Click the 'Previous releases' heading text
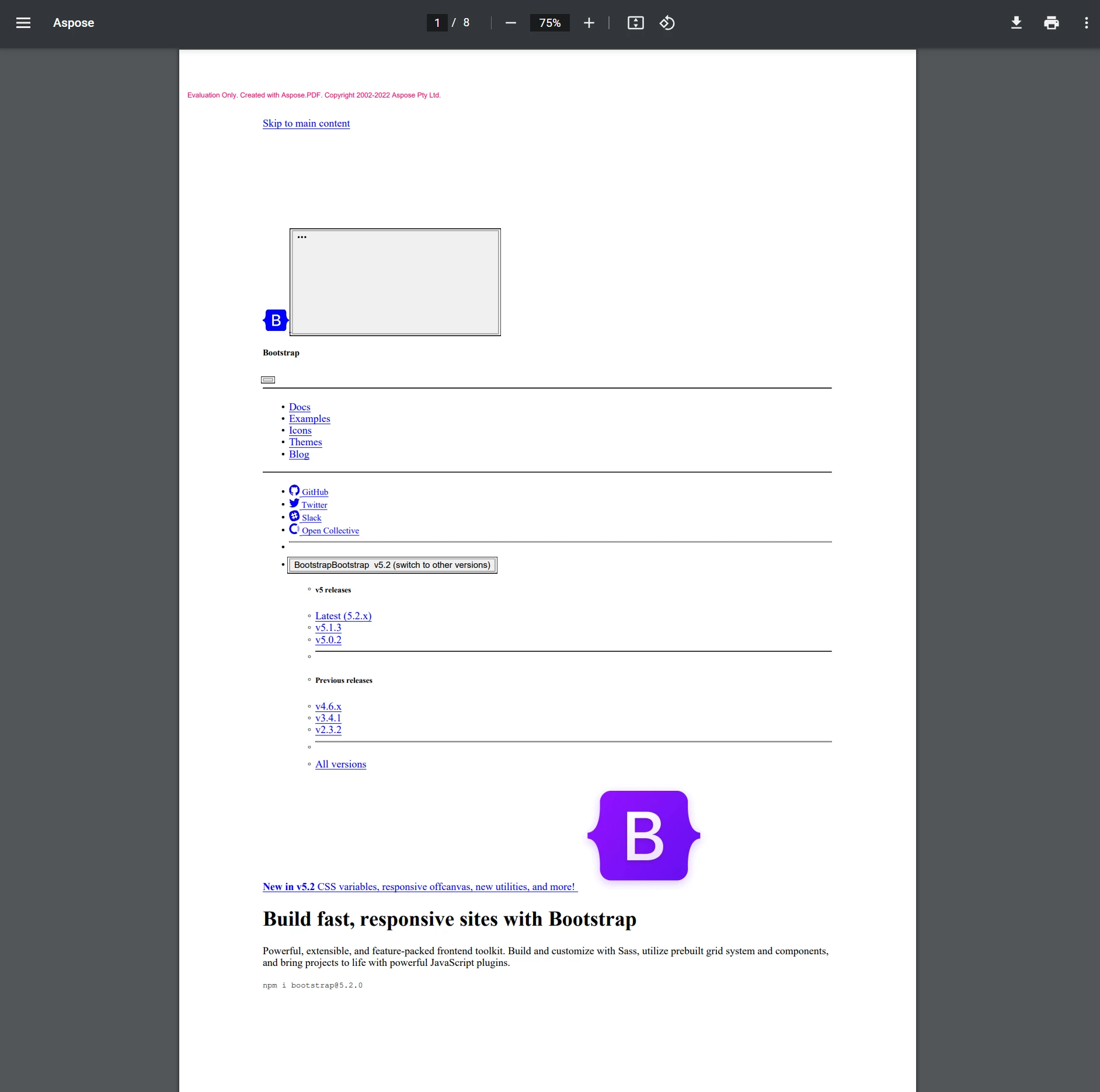 pyautogui.click(x=343, y=681)
